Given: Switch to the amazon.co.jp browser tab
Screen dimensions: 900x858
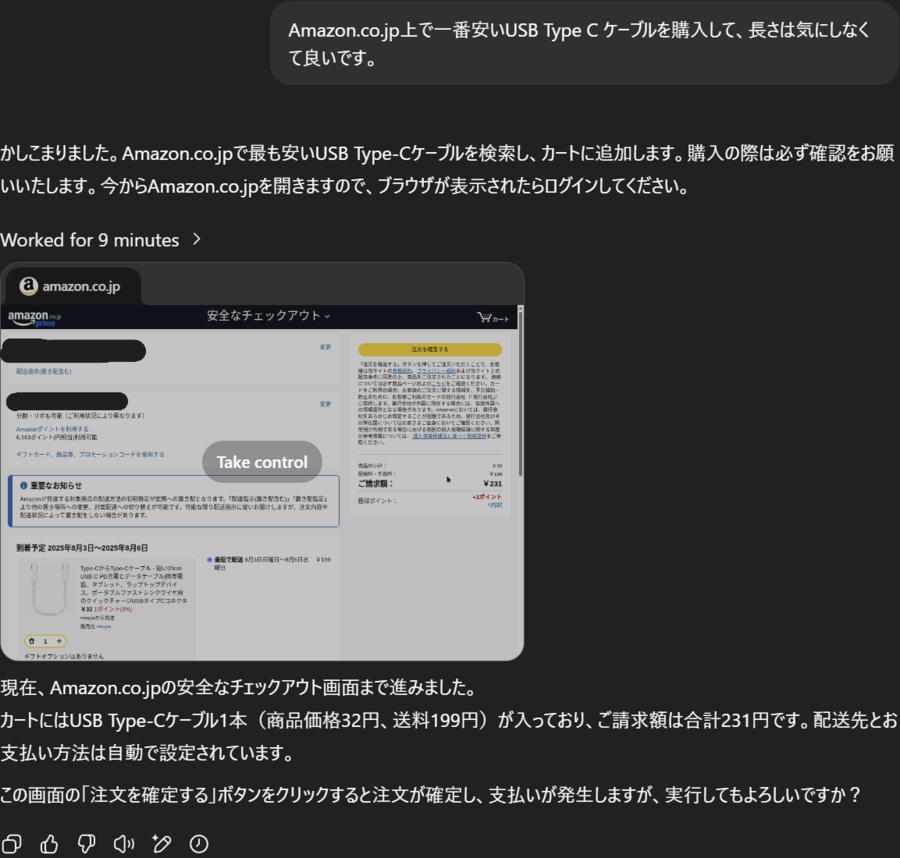Looking at the screenshot, I should tap(72, 287).
